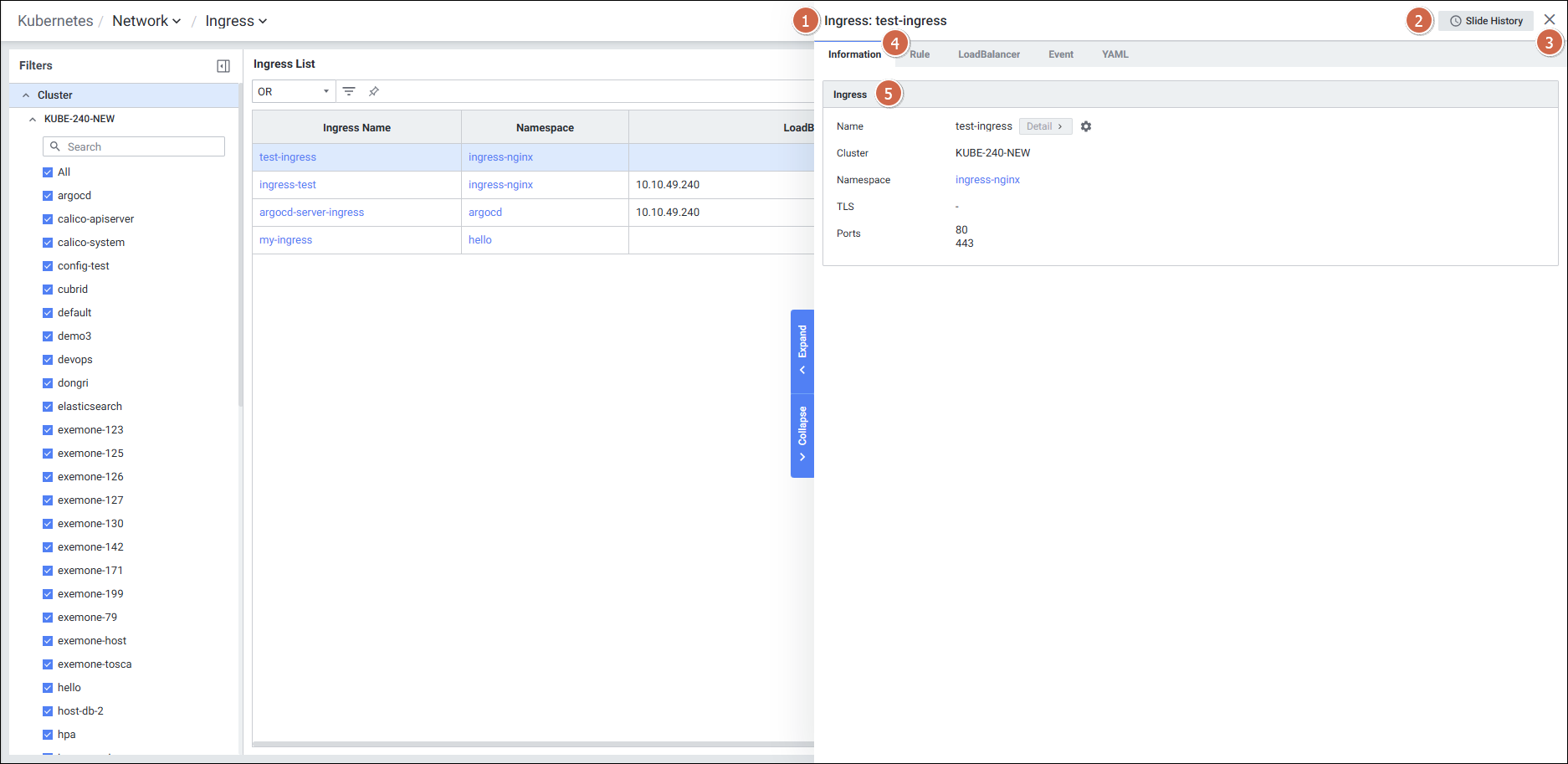This screenshot has height=764, width=1568.
Task: Click the filter lines icon in the Ingress List toolbar
Action: coord(349,91)
